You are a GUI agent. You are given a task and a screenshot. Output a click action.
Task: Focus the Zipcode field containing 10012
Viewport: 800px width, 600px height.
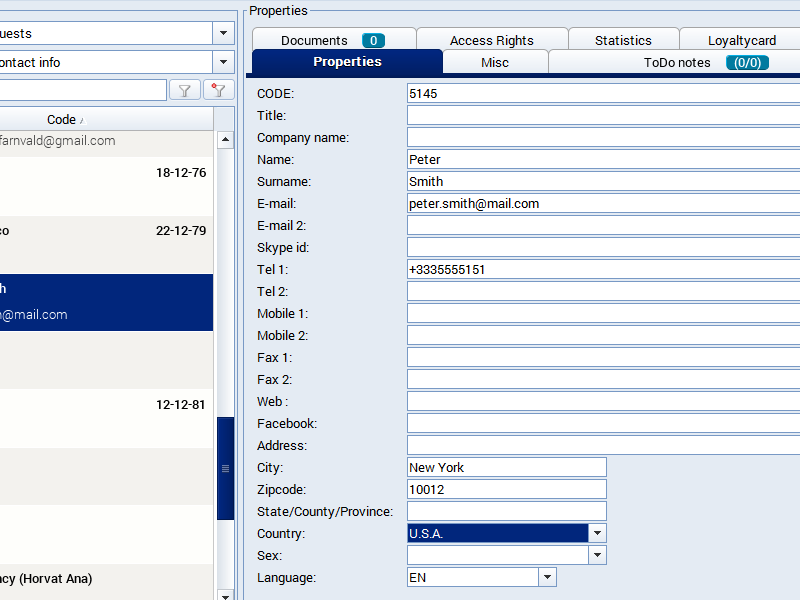pyautogui.click(x=506, y=489)
